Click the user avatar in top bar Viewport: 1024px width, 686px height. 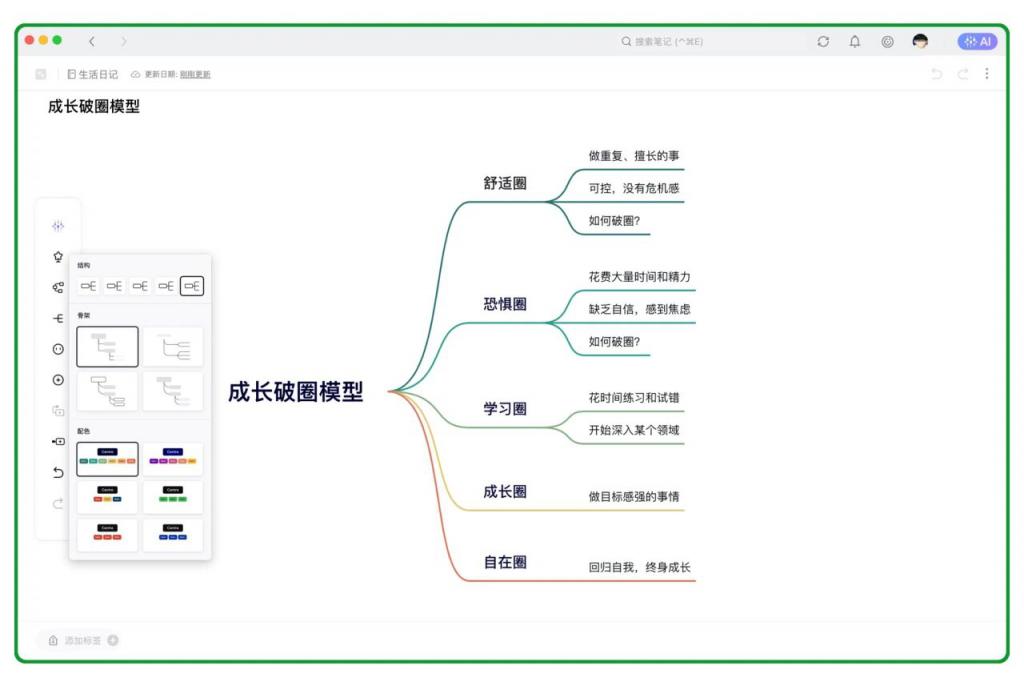(x=920, y=41)
